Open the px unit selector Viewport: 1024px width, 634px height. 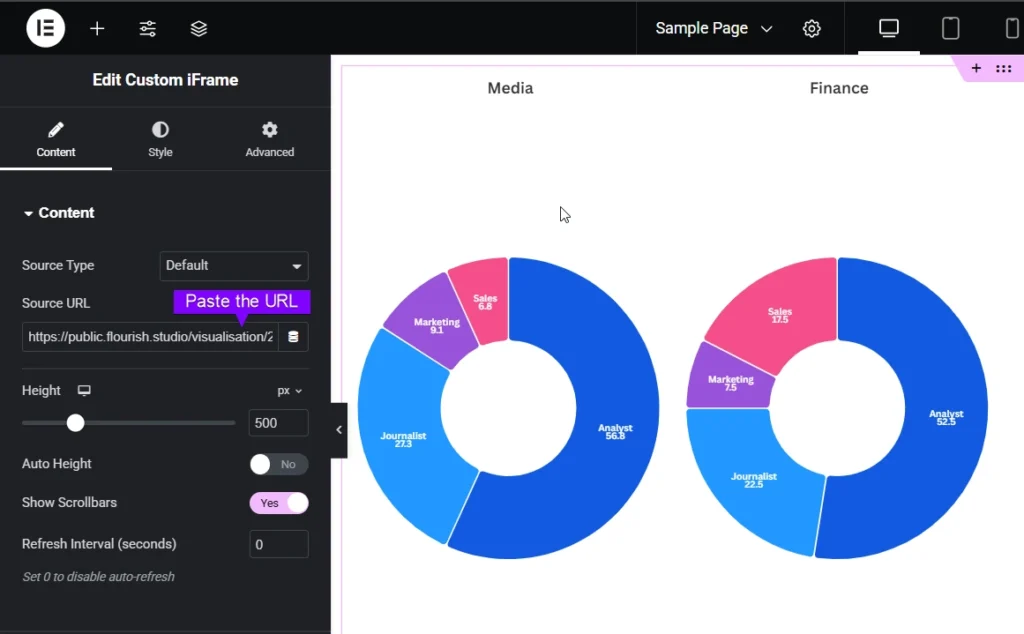coord(289,390)
